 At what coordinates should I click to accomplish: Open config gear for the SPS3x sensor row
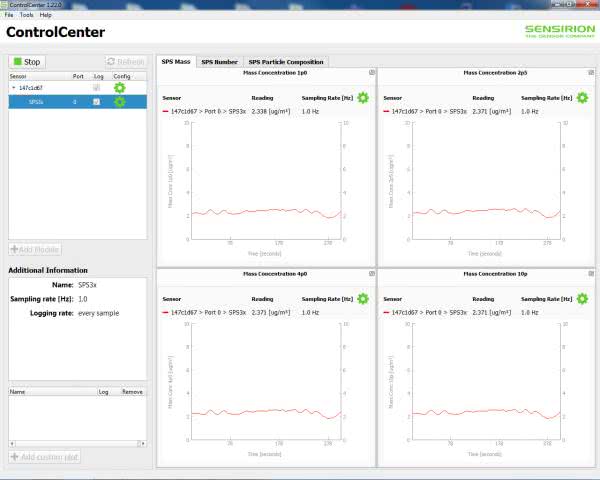pyautogui.click(x=120, y=102)
